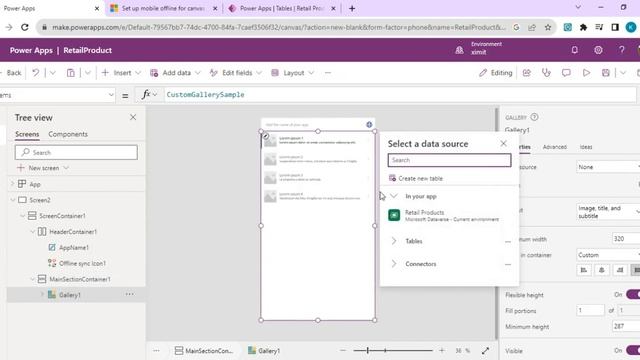Viewport: 640px width, 360px height.
Task: Toggle Flexible height switch
Action: (633, 294)
